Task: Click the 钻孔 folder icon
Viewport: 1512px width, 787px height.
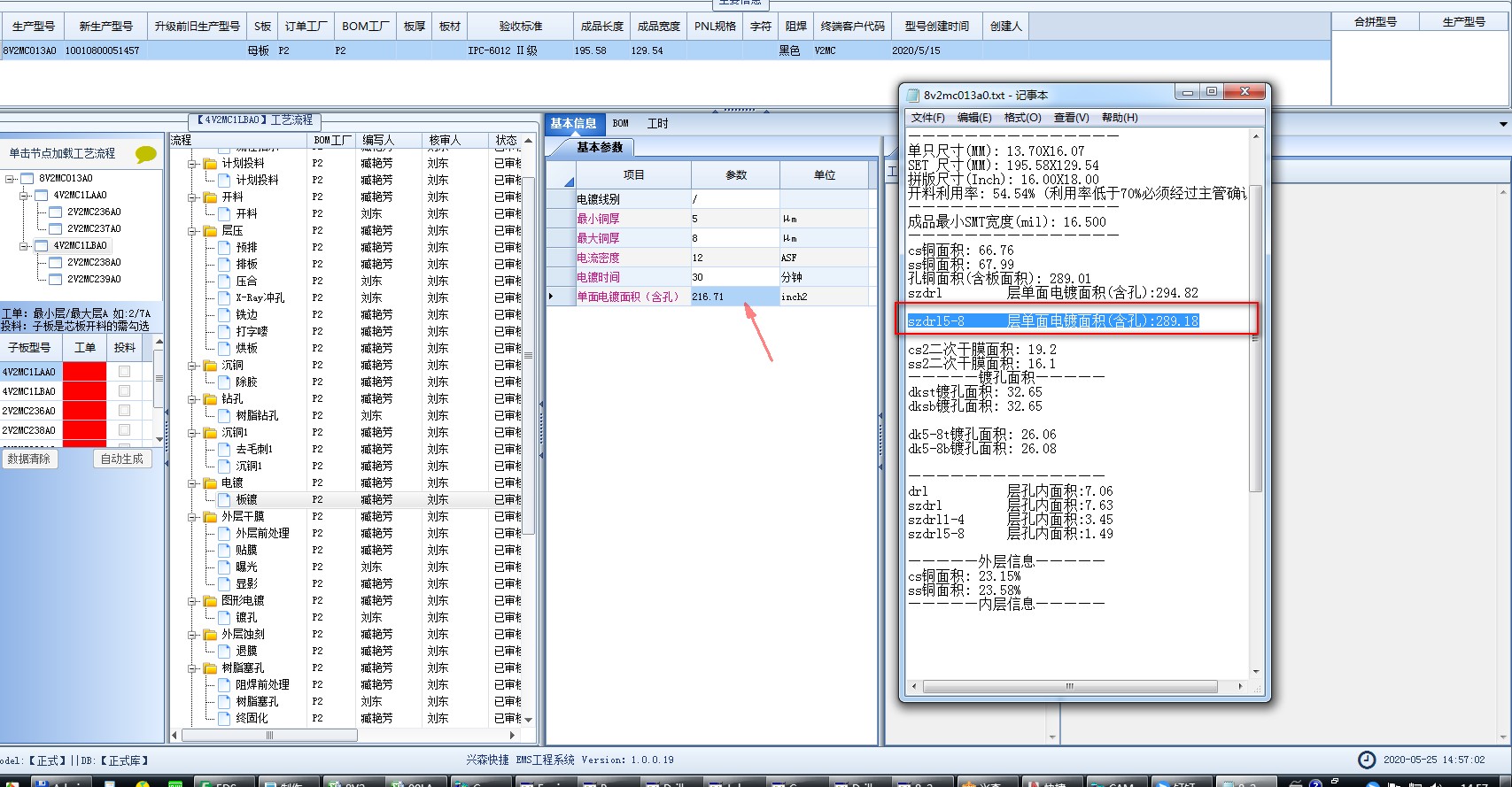Action: pos(211,399)
